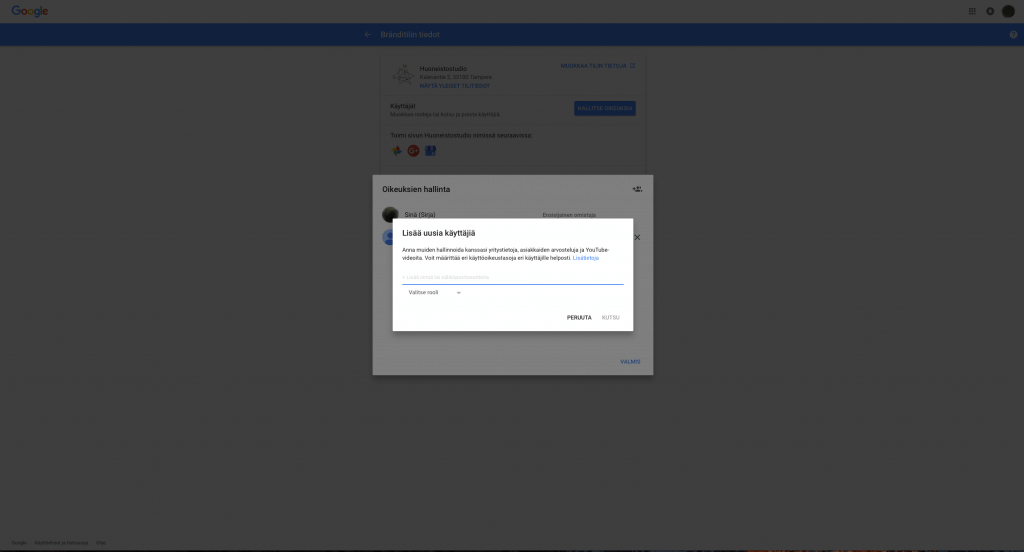Open the Valitse rooli dropdown

[434, 293]
